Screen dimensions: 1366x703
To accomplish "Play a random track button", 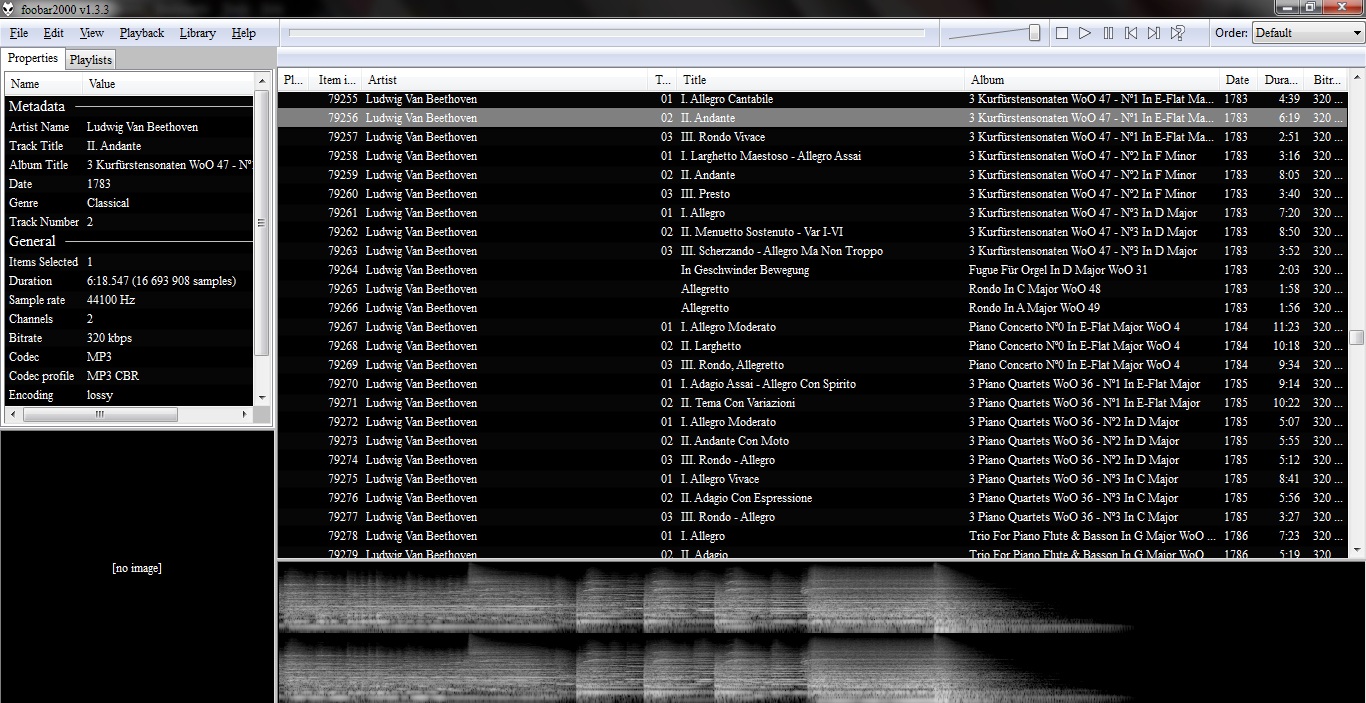I will coord(1178,33).
